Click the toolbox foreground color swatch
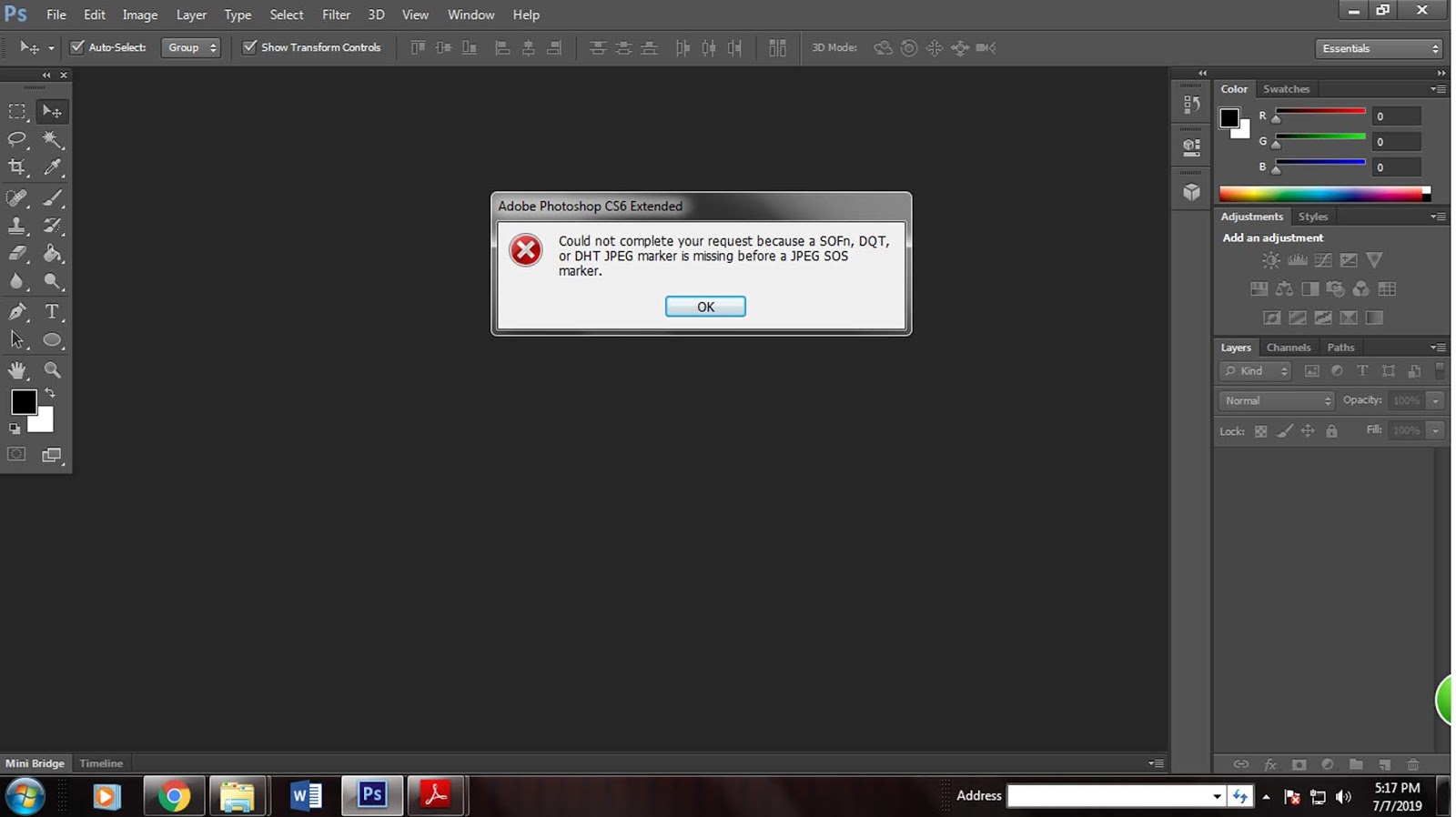The width and height of the screenshot is (1456, 817). coord(24,402)
